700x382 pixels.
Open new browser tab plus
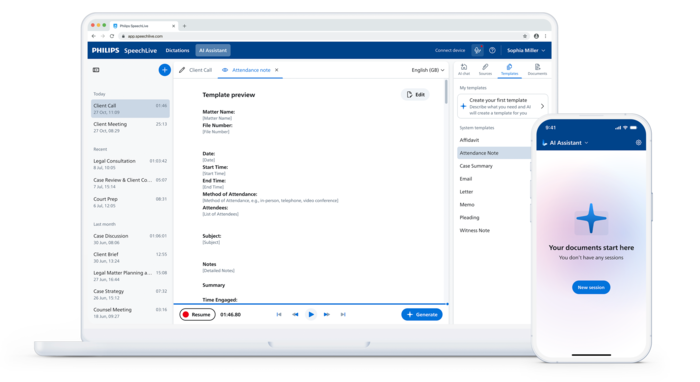click(184, 26)
